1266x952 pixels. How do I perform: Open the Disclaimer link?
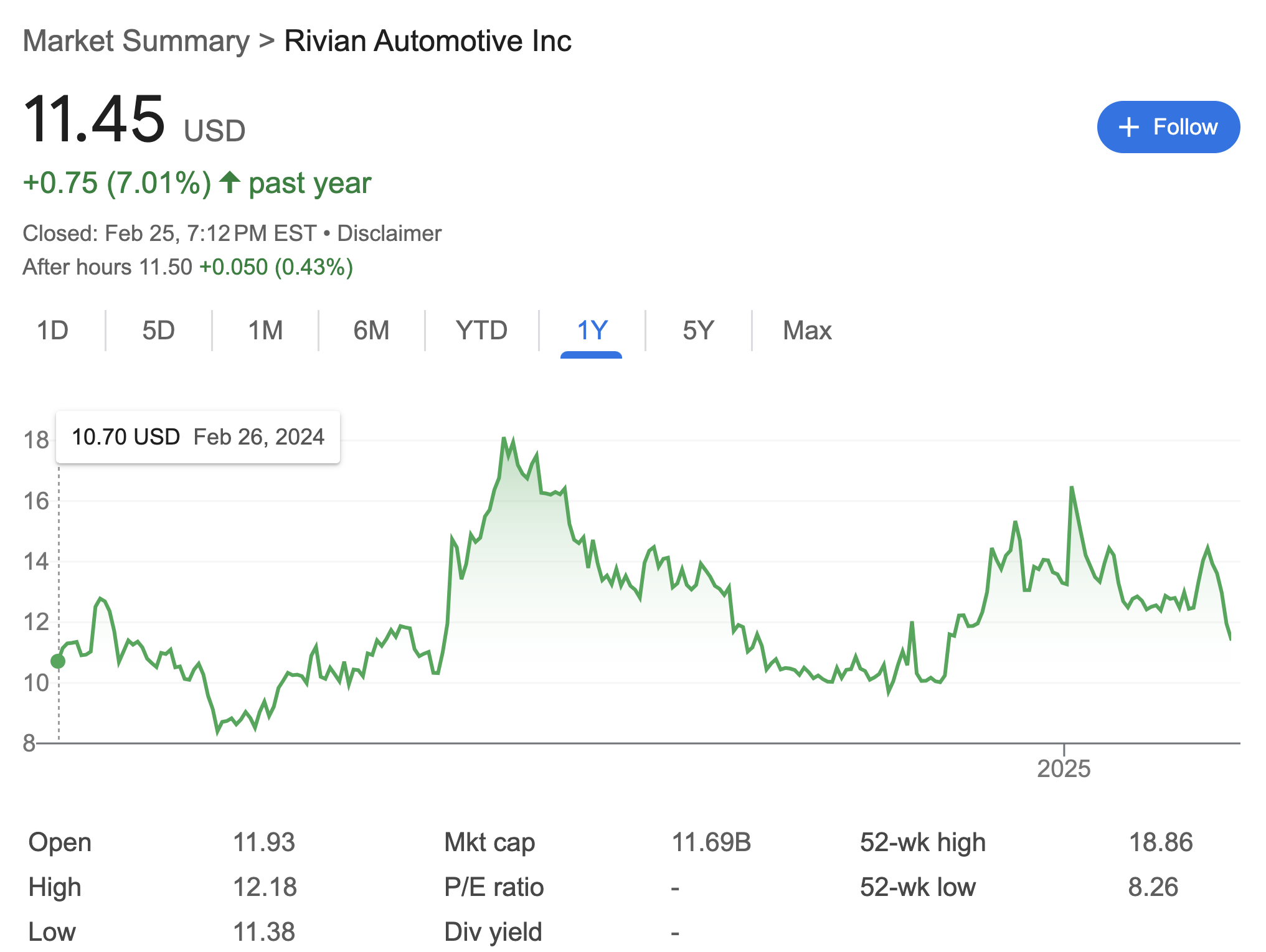(x=389, y=233)
